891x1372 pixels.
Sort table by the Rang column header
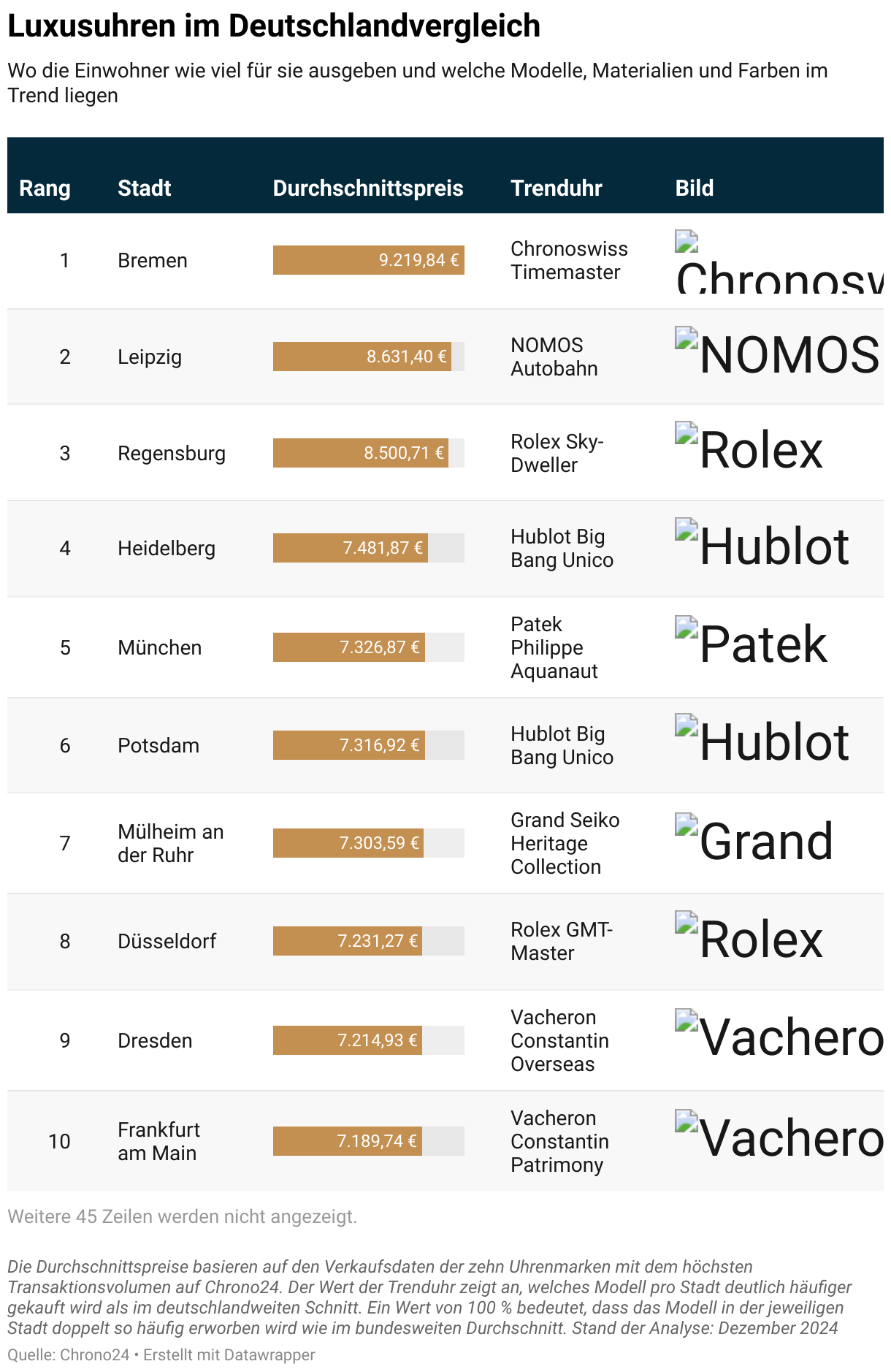tap(45, 188)
